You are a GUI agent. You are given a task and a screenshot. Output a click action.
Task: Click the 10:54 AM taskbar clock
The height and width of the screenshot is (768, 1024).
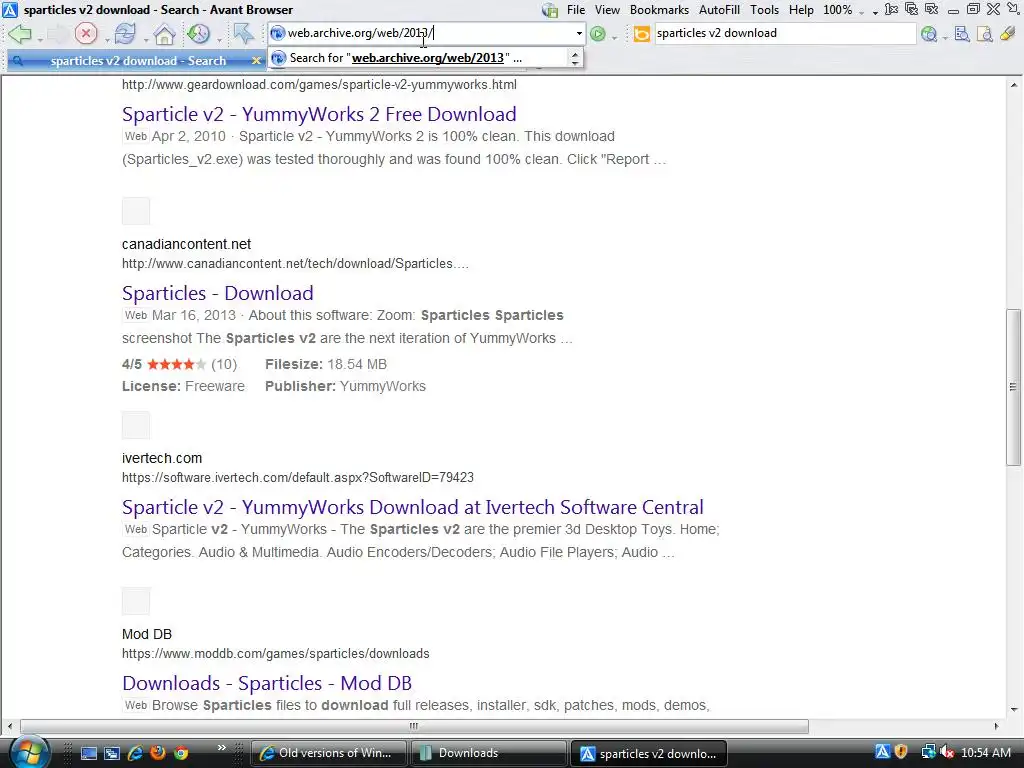pyautogui.click(x=985, y=753)
